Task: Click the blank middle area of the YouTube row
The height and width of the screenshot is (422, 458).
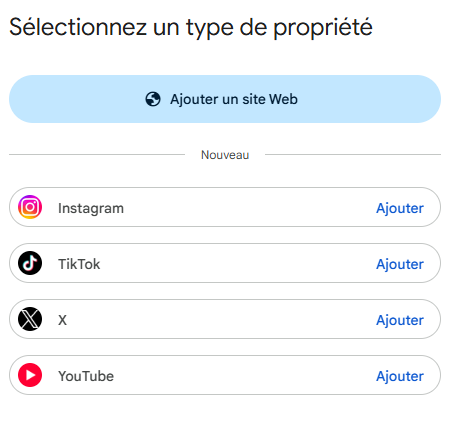Action: point(245,375)
